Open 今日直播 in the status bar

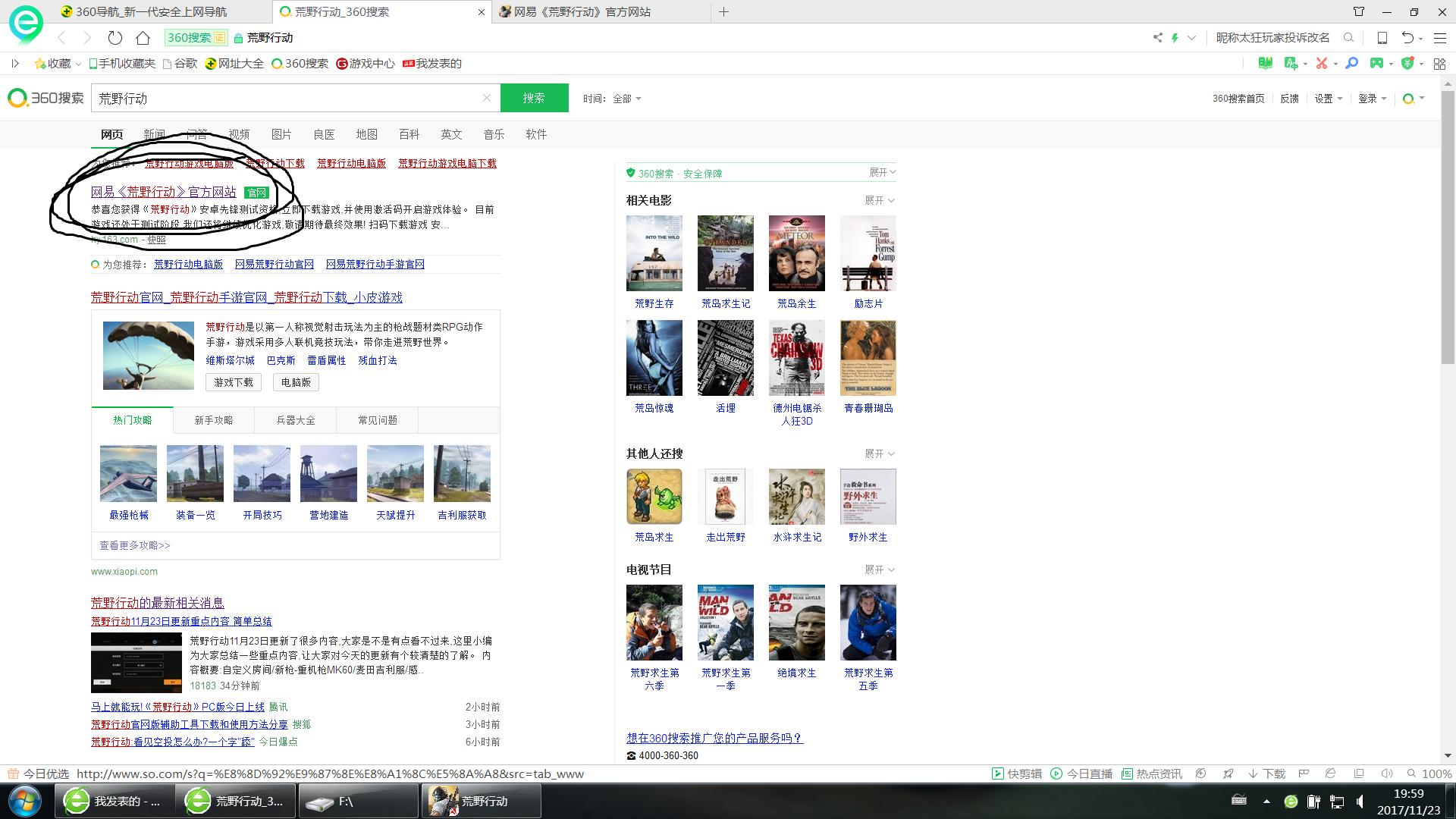pos(1090,774)
